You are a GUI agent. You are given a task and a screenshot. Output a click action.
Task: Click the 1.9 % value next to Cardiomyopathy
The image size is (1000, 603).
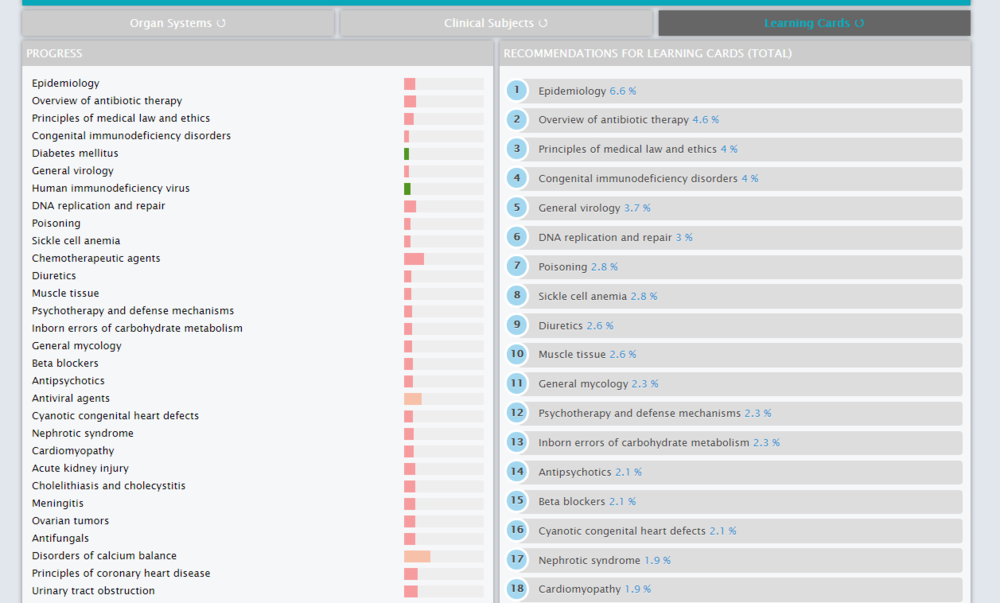point(638,589)
